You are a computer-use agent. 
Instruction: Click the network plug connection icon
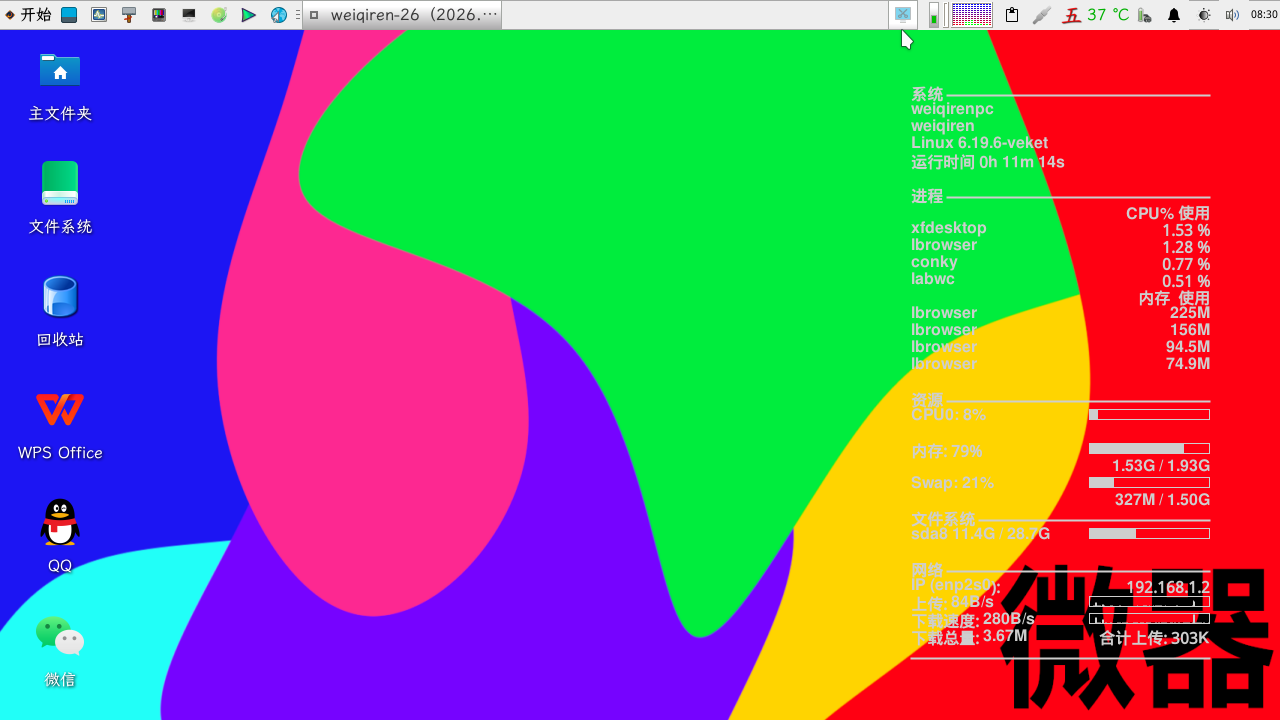(1041, 15)
